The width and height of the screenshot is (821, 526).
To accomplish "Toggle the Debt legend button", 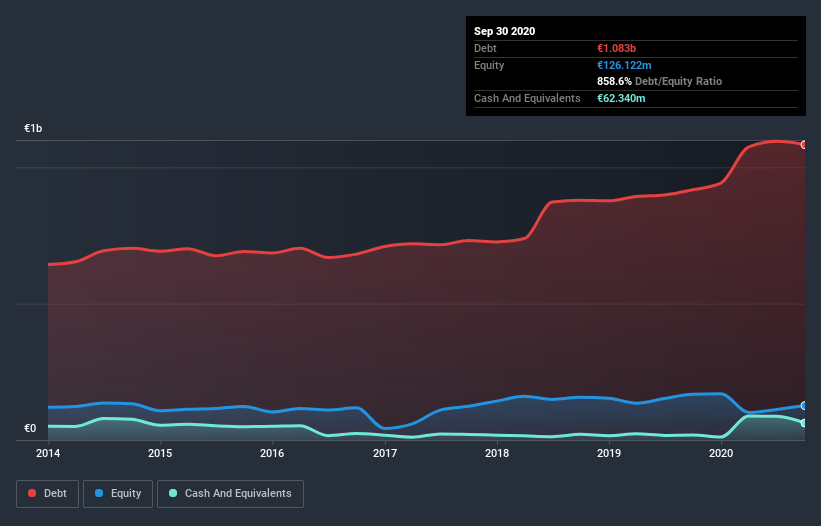I will (48, 494).
